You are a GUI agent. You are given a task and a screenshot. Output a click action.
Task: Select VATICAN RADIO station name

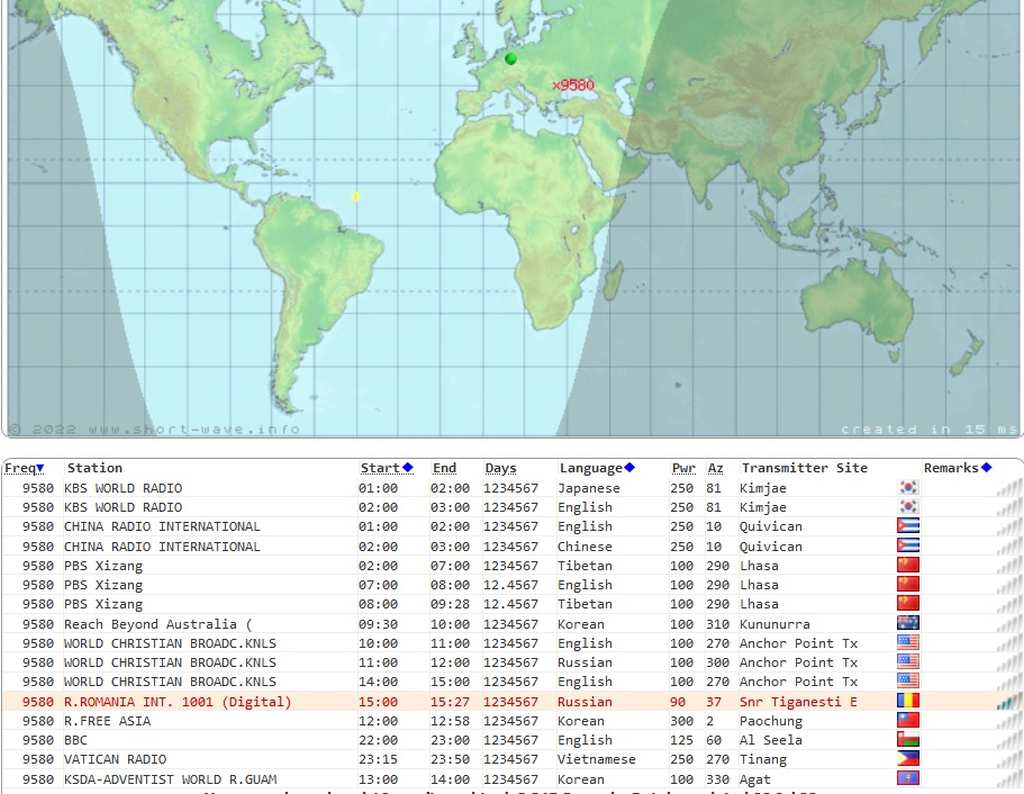115,759
